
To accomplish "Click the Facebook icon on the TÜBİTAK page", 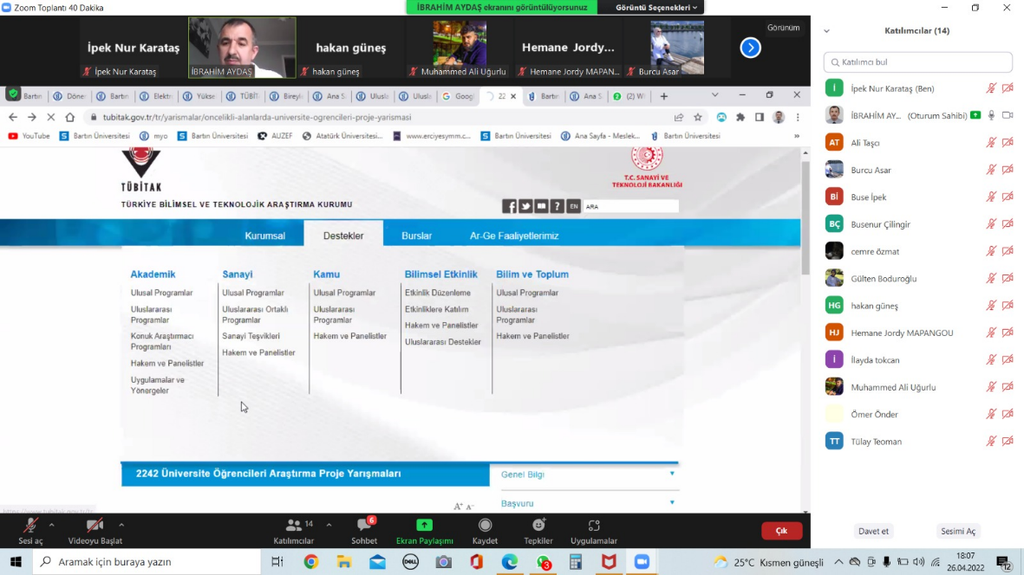I will tap(509, 206).
